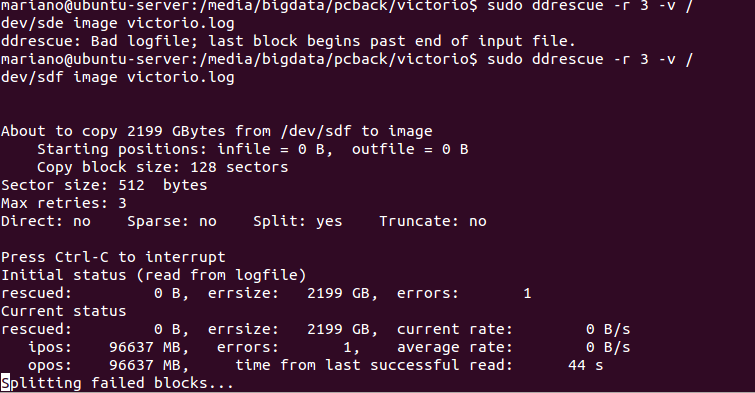Click the 'Truncate: no' option text
755x393 pixels.
(x=432, y=222)
